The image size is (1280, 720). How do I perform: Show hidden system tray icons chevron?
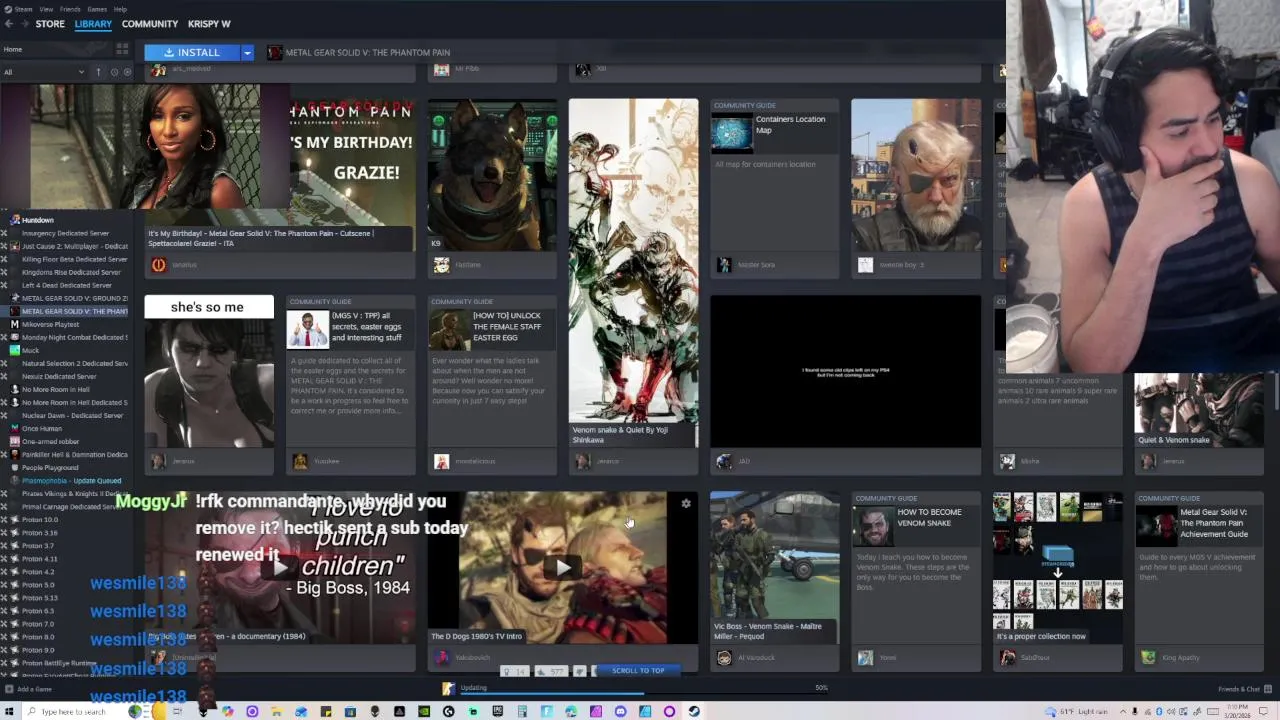click(1121, 711)
